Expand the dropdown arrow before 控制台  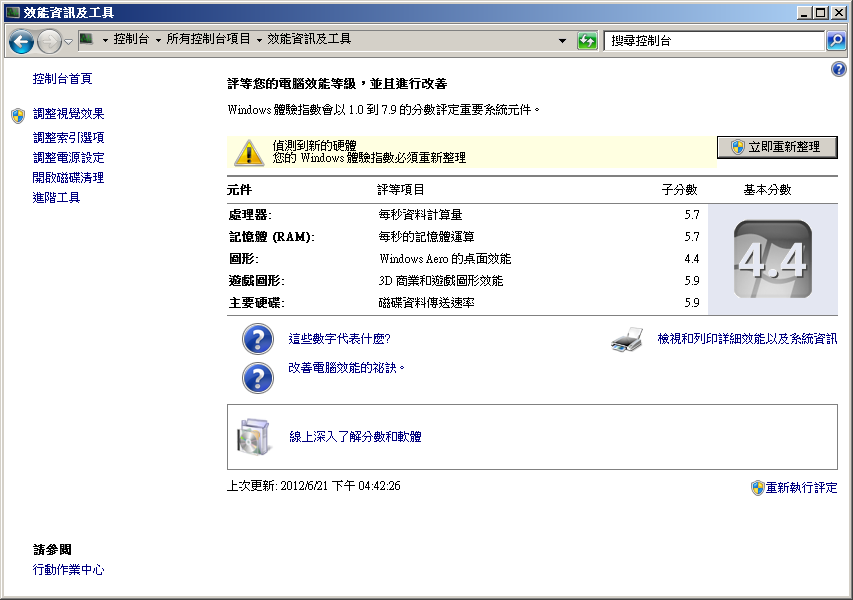click(x=105, y=40)
